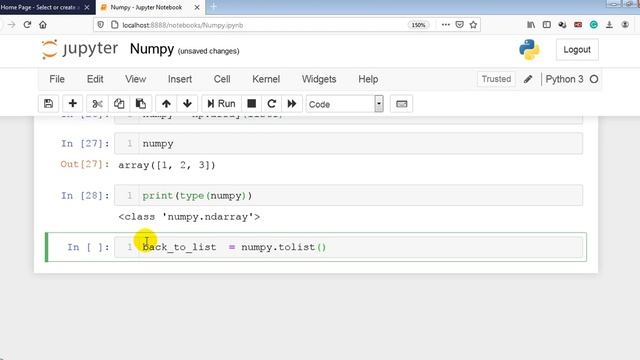Screen dimensions: 640x360
Task: Open the Widgets menu
Action: (319, 79)
